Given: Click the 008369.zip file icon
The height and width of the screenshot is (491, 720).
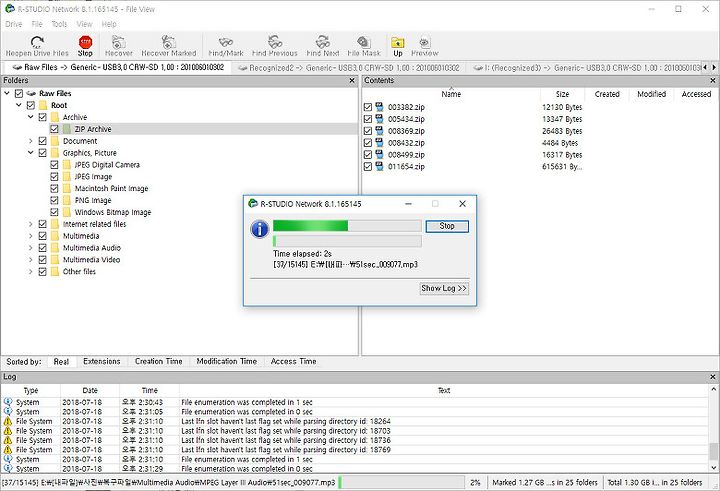Looking at the screenshot, I should coord(380,131).
